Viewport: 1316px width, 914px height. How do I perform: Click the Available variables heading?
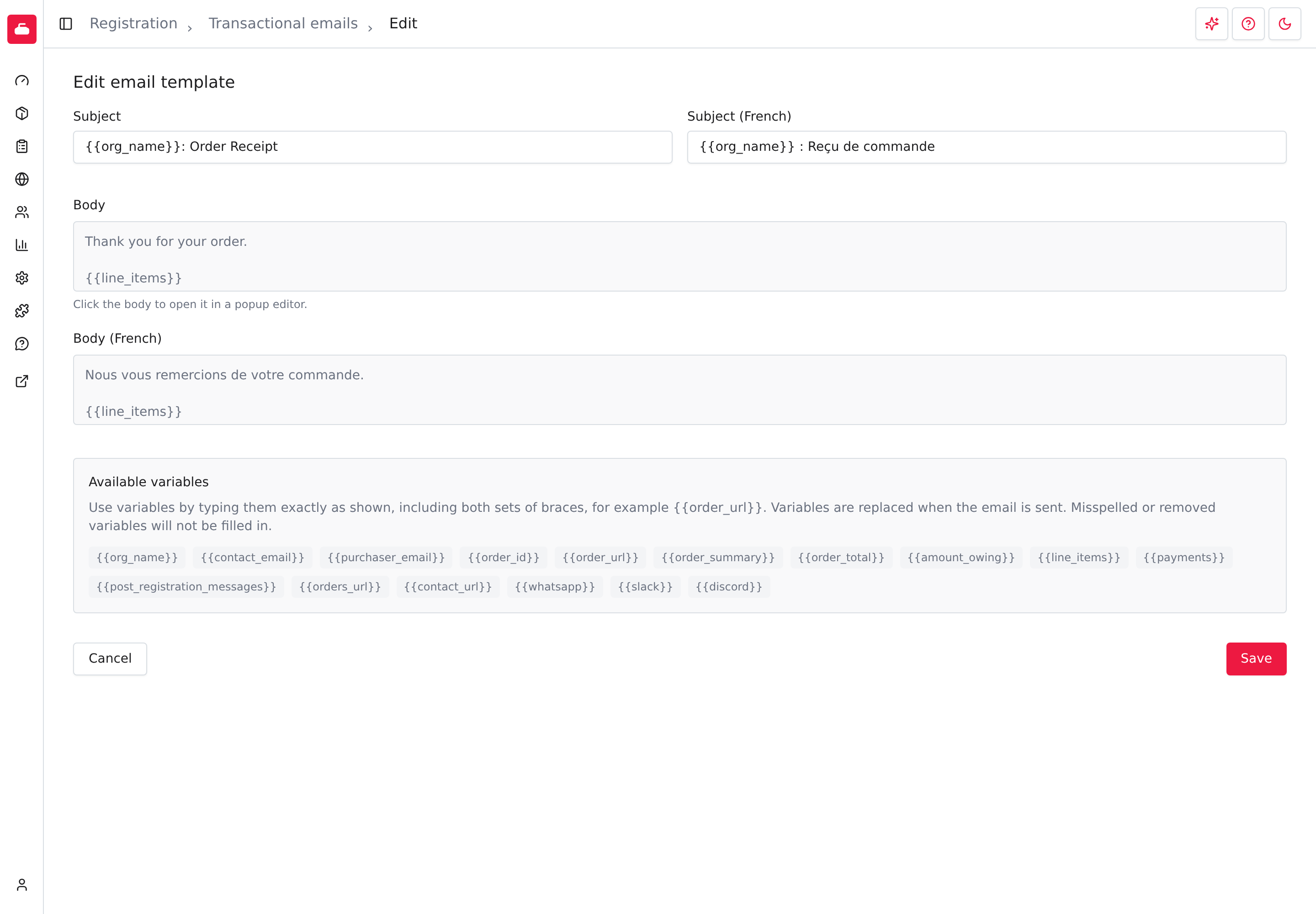(x=149, y=482)
